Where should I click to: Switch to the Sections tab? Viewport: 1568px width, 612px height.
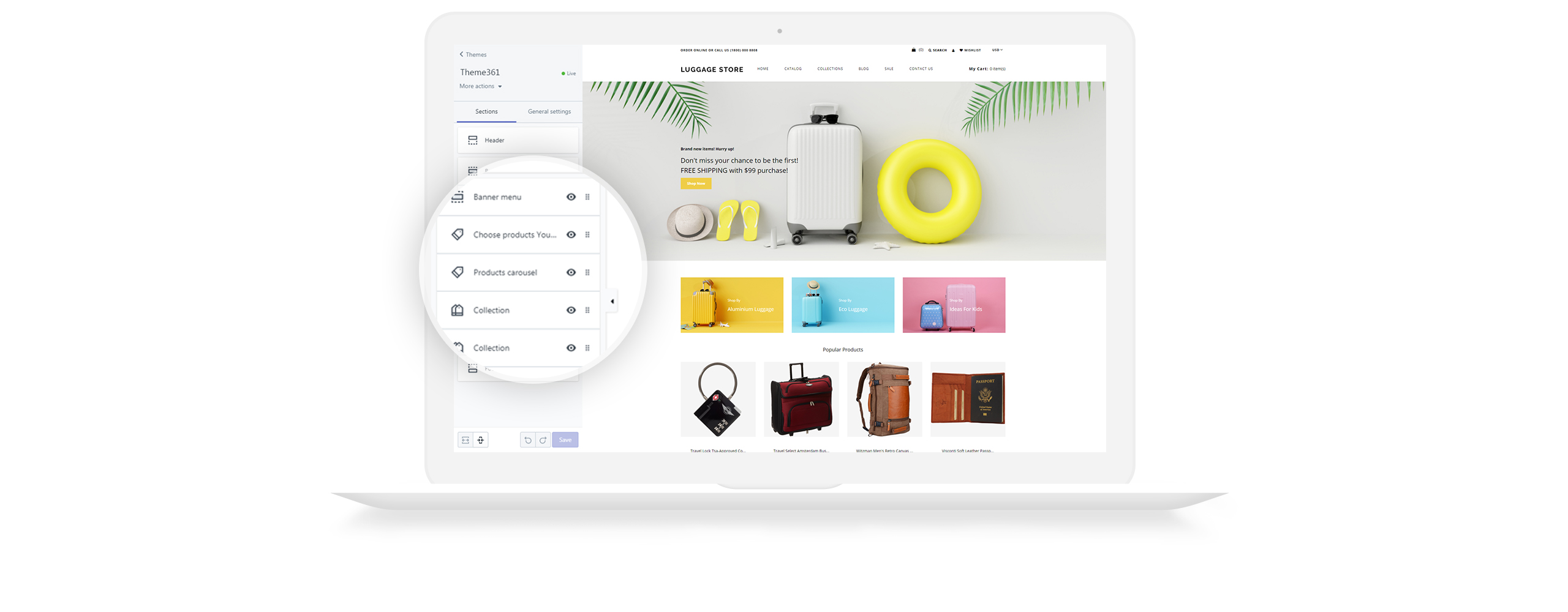[x=486, y=111]
